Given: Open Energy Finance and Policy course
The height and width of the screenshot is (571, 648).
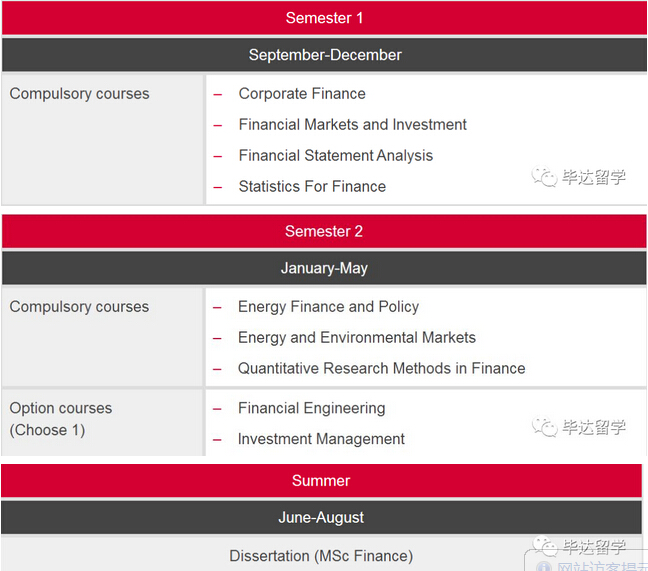Looking at the screenshot, I should pyautogui.click(x=328, y=307).
